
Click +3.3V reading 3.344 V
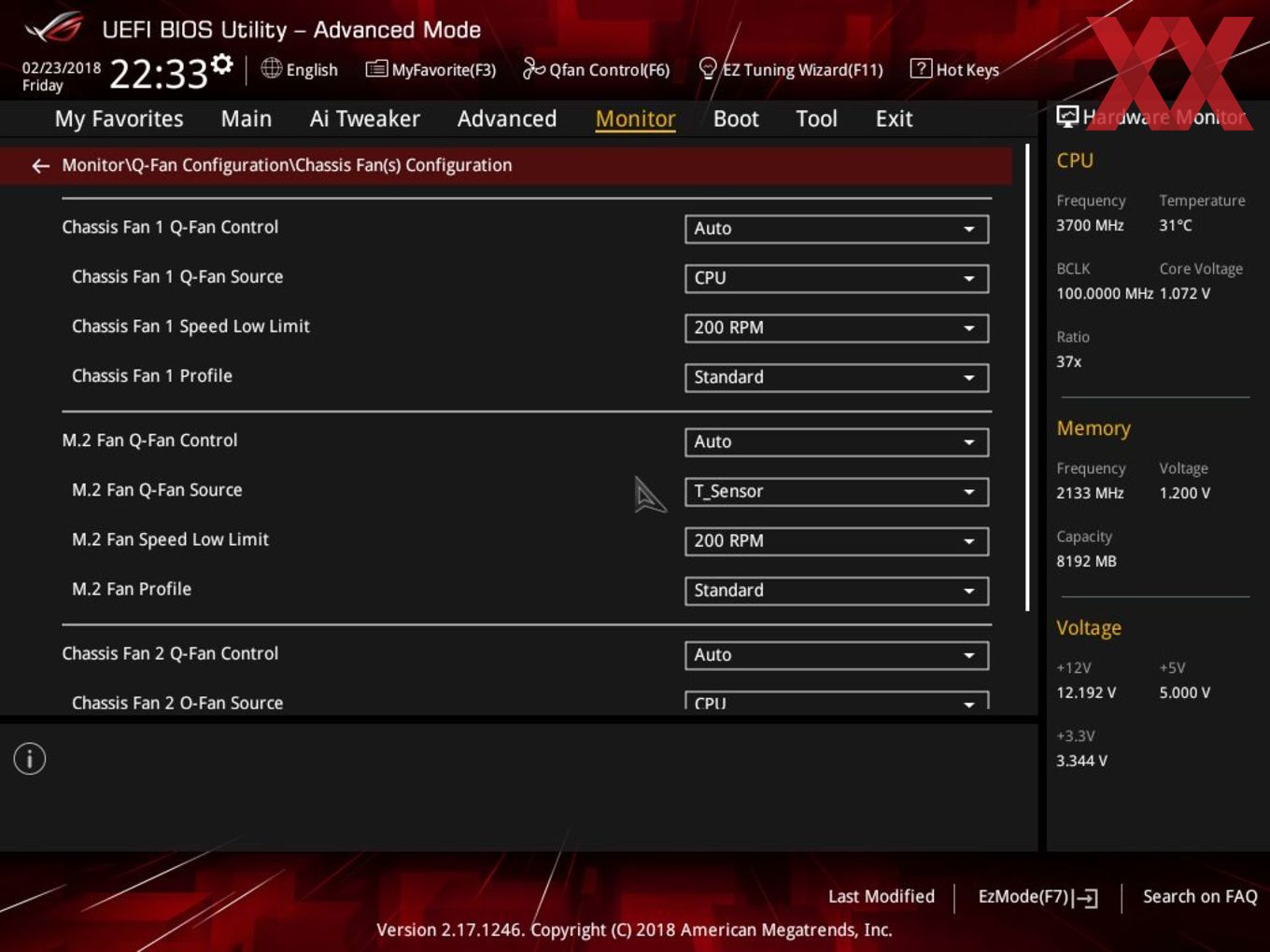click(1081, 761)
